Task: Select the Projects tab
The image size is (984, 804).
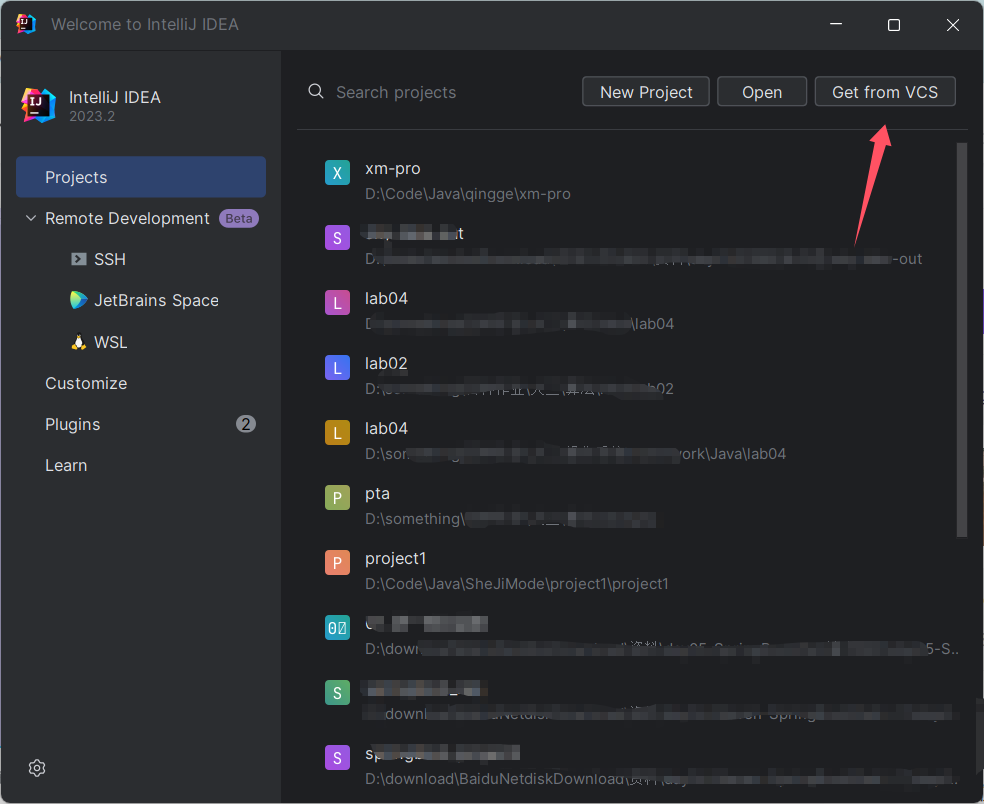Action: coord(141,177)
